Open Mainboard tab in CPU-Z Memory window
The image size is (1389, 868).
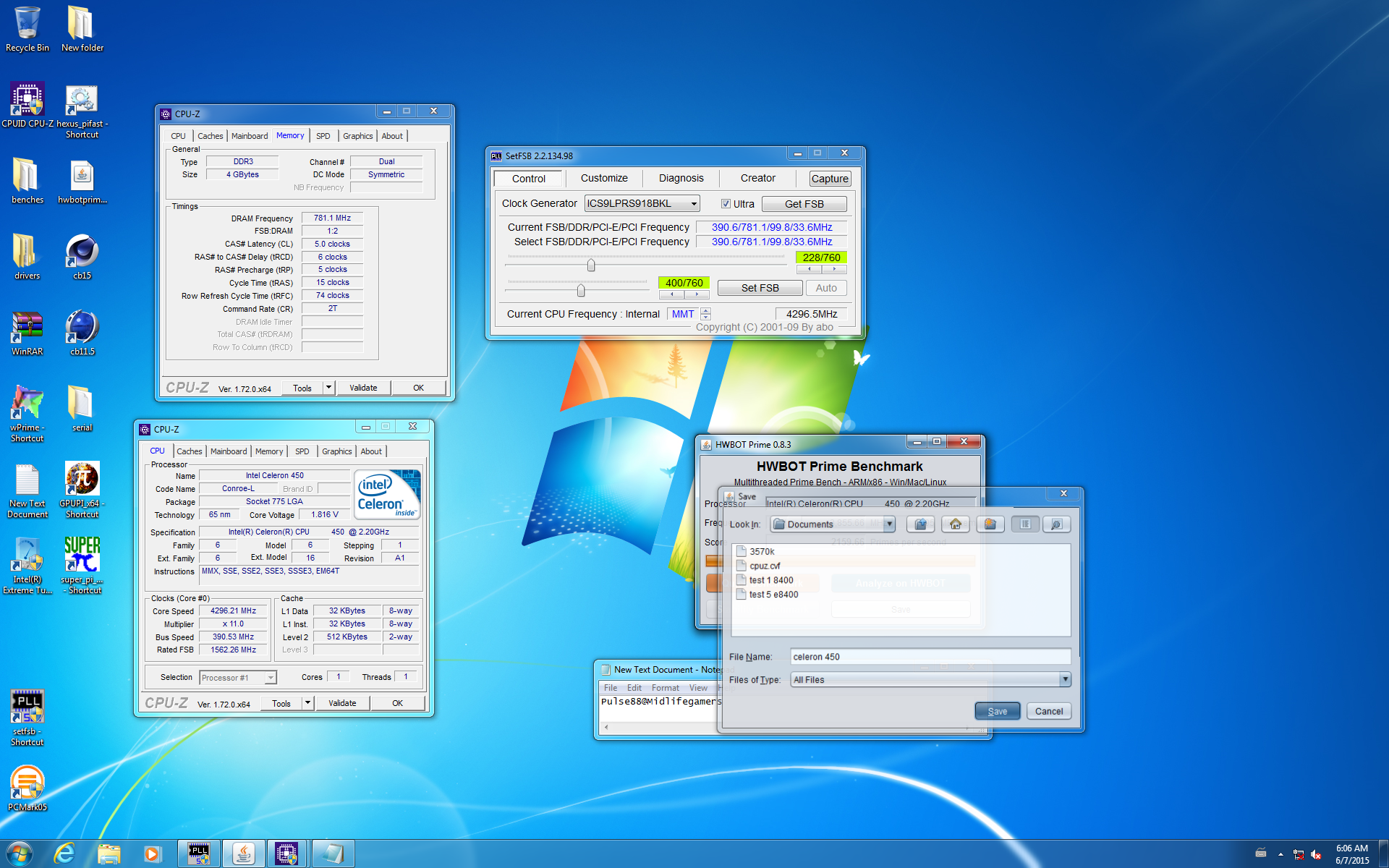tap(250, 136)
